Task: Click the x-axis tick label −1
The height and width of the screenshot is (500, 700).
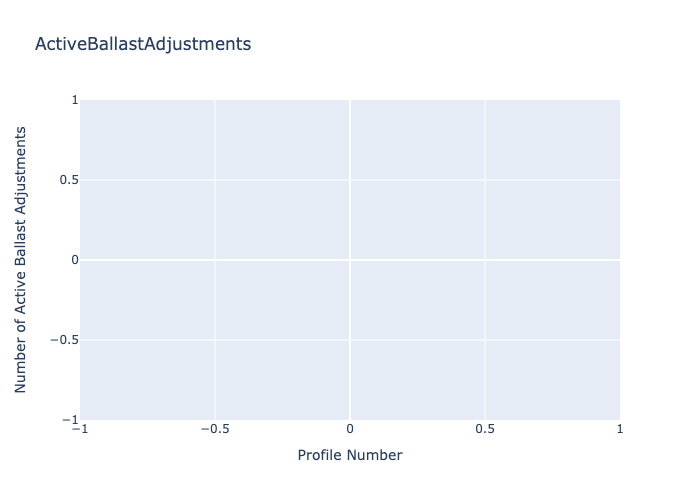Action: pyautogui.click(x=80, y=428)
